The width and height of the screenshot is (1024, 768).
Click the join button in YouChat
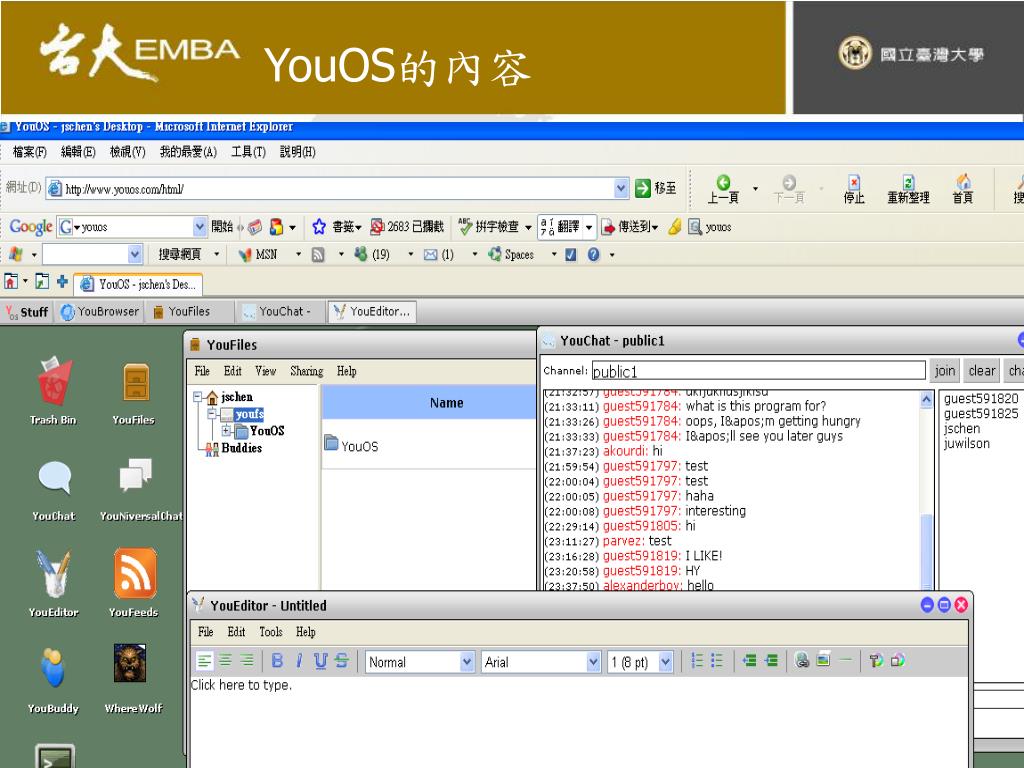coord(944,371)
